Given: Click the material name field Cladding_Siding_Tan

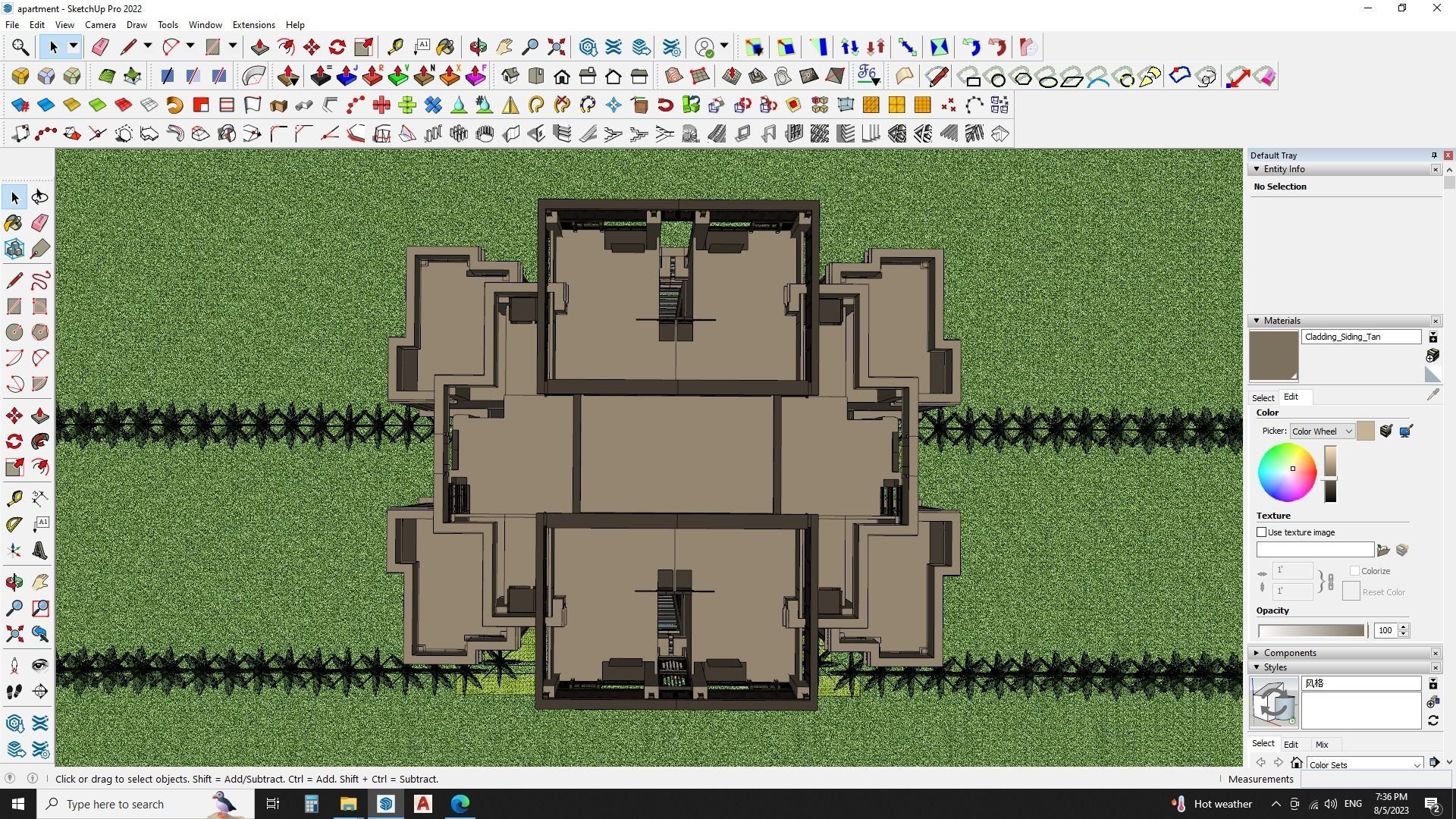Looking at the screenshot, I should 1360,337.
